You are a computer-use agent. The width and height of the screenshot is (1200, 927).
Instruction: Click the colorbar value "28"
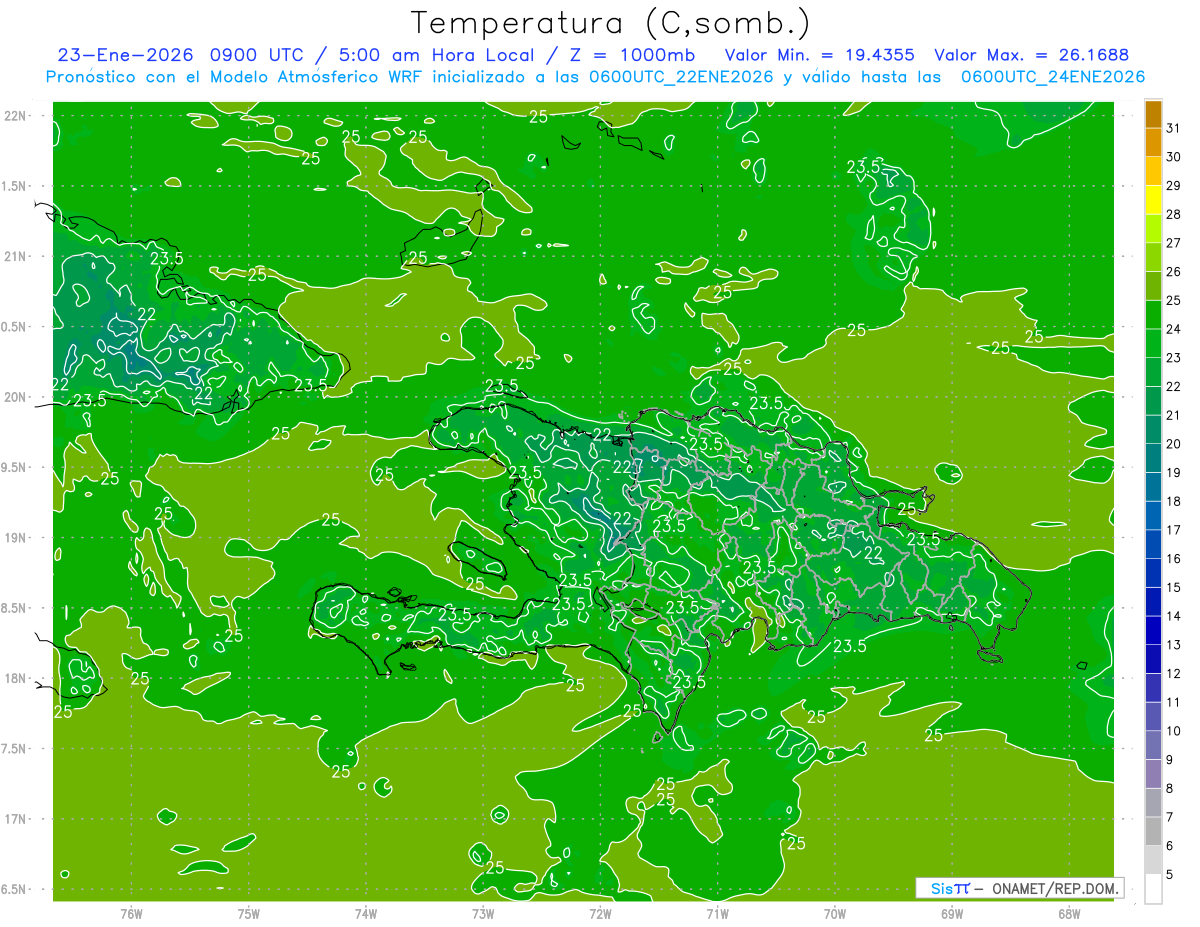click(1174, 214)
